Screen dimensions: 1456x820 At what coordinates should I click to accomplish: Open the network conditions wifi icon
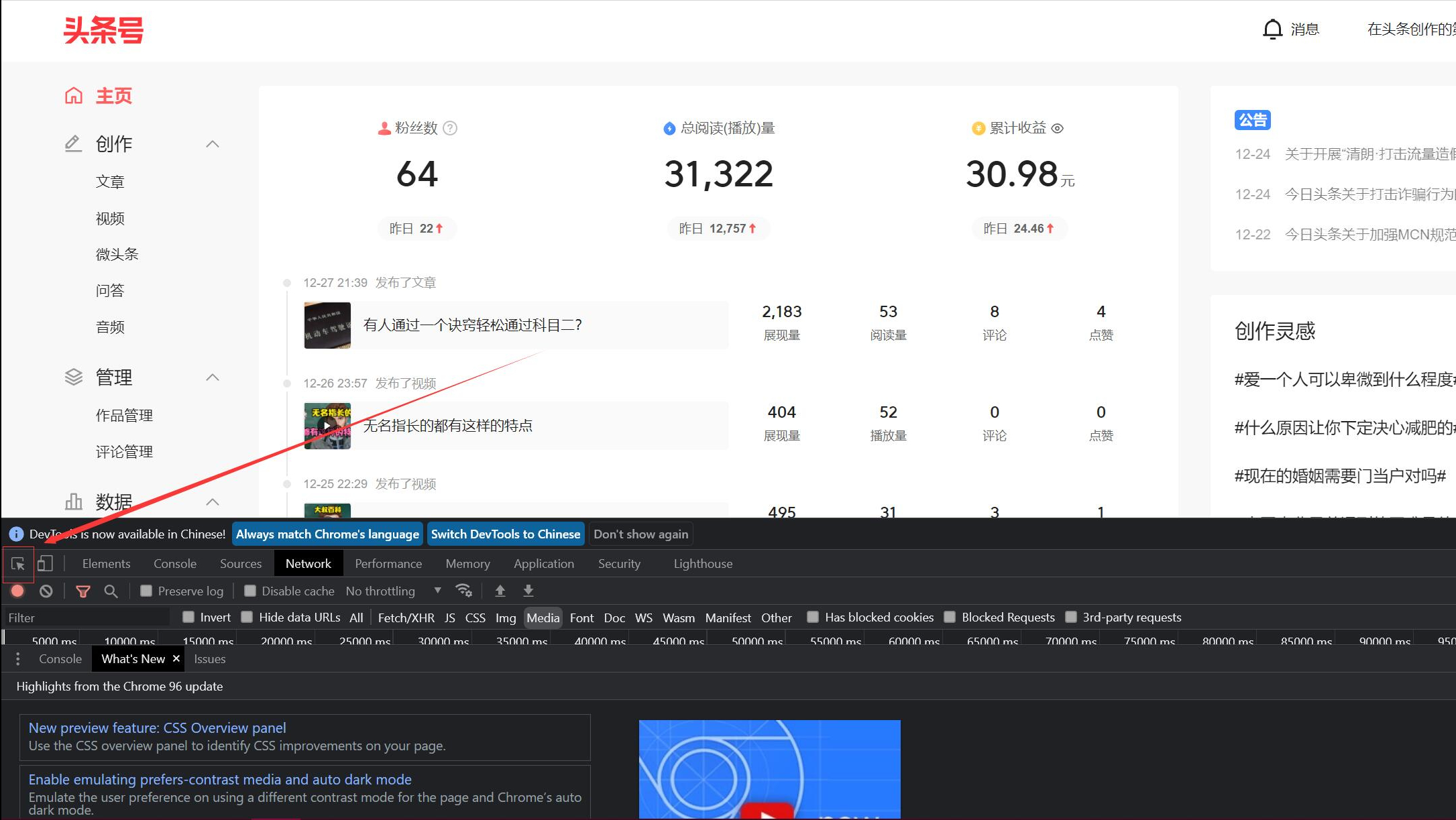463,591
